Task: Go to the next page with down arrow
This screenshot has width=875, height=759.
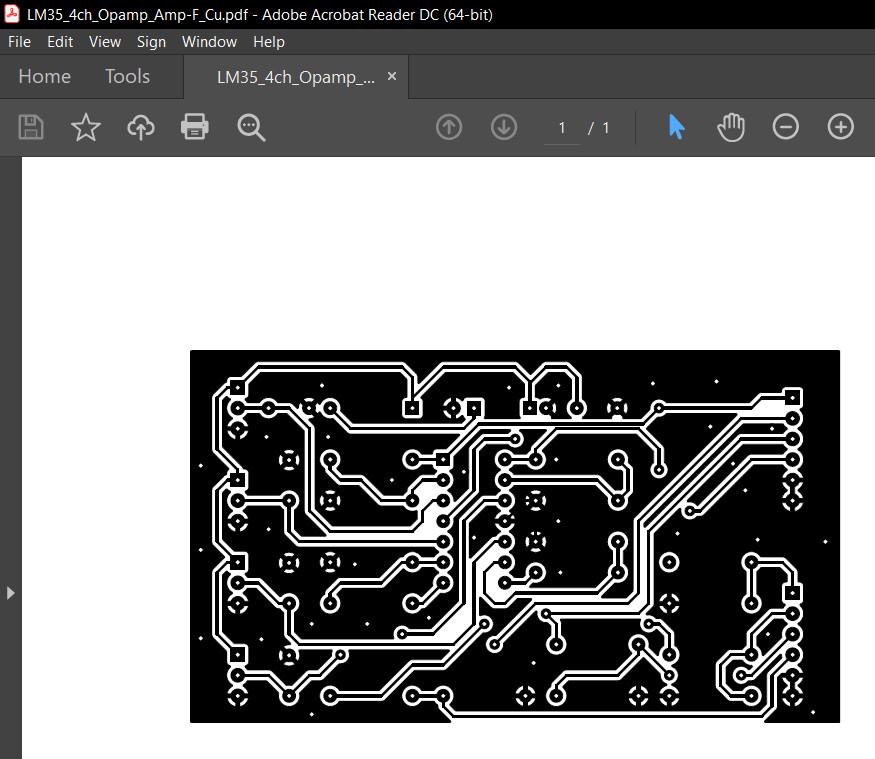Action: click(503, 127)
